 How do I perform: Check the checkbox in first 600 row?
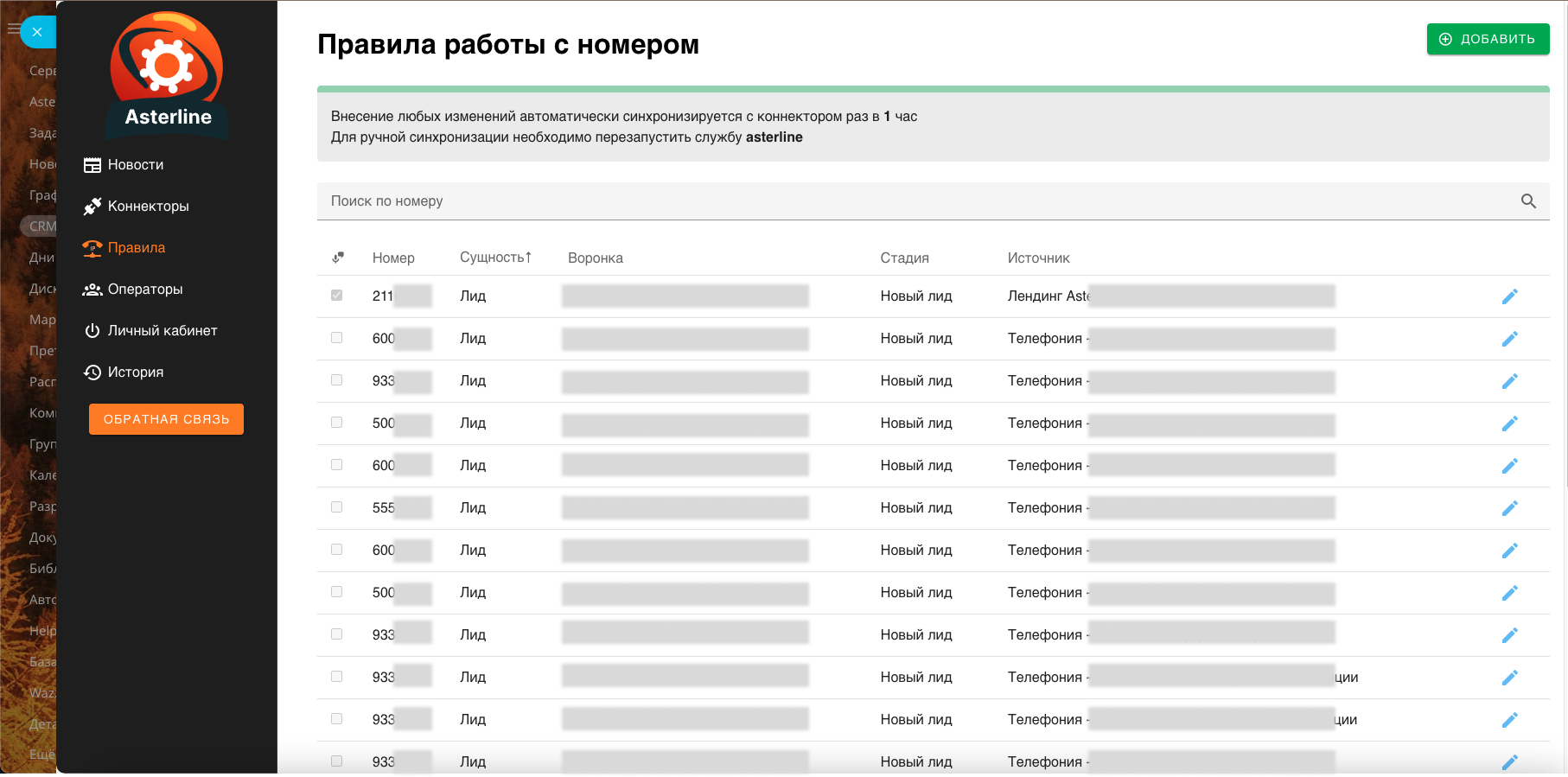coord(337,338)
